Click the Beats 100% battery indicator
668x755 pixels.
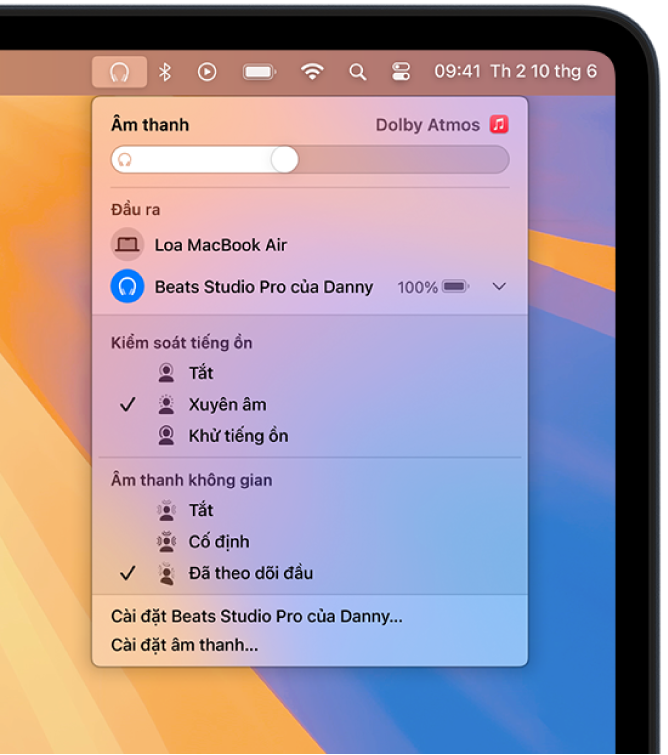(433, 287)
